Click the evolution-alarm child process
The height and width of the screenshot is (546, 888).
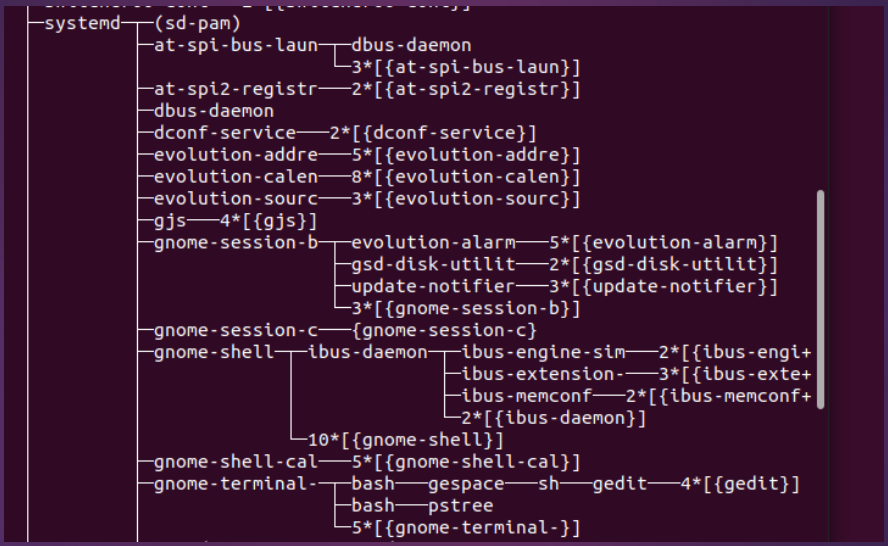tap(433, 242)
